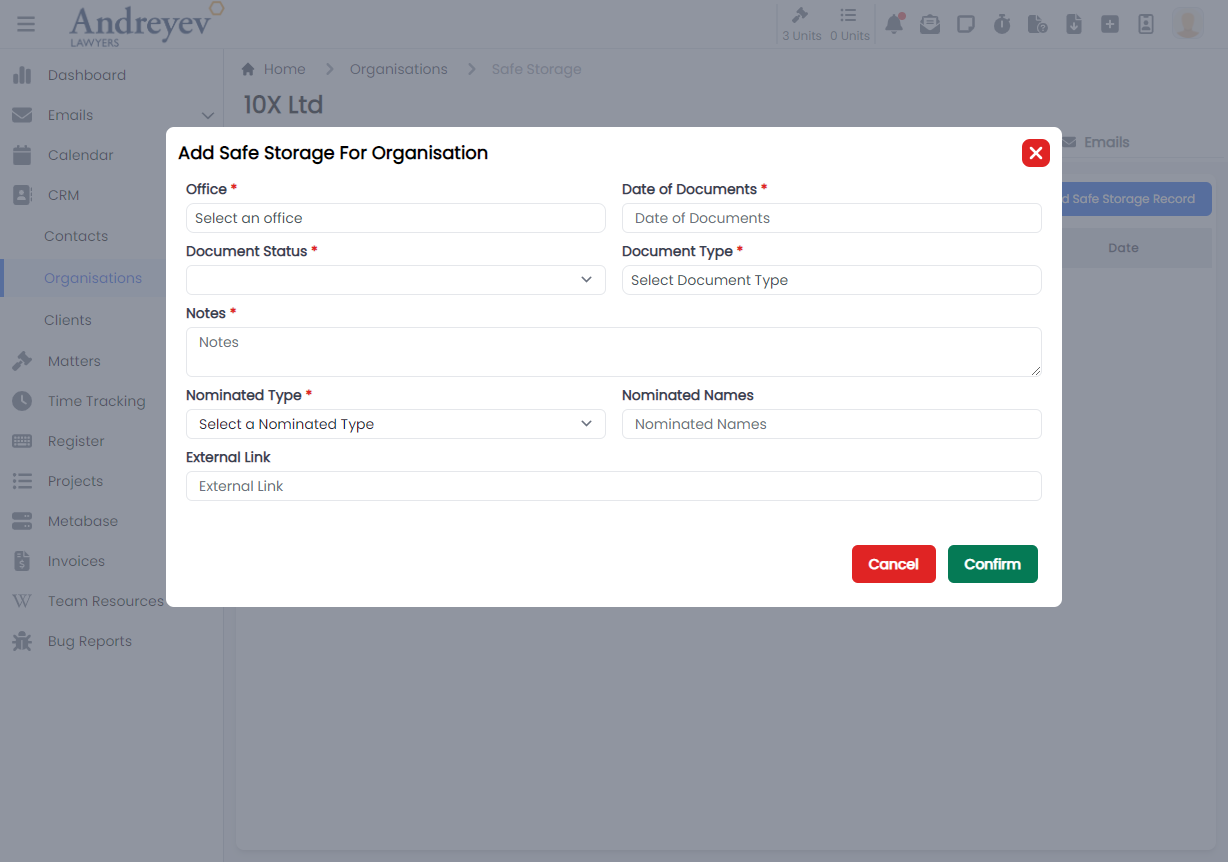Open the Select an office dropdown
The image size is (1228, 862).
click(x=395, y=218)
